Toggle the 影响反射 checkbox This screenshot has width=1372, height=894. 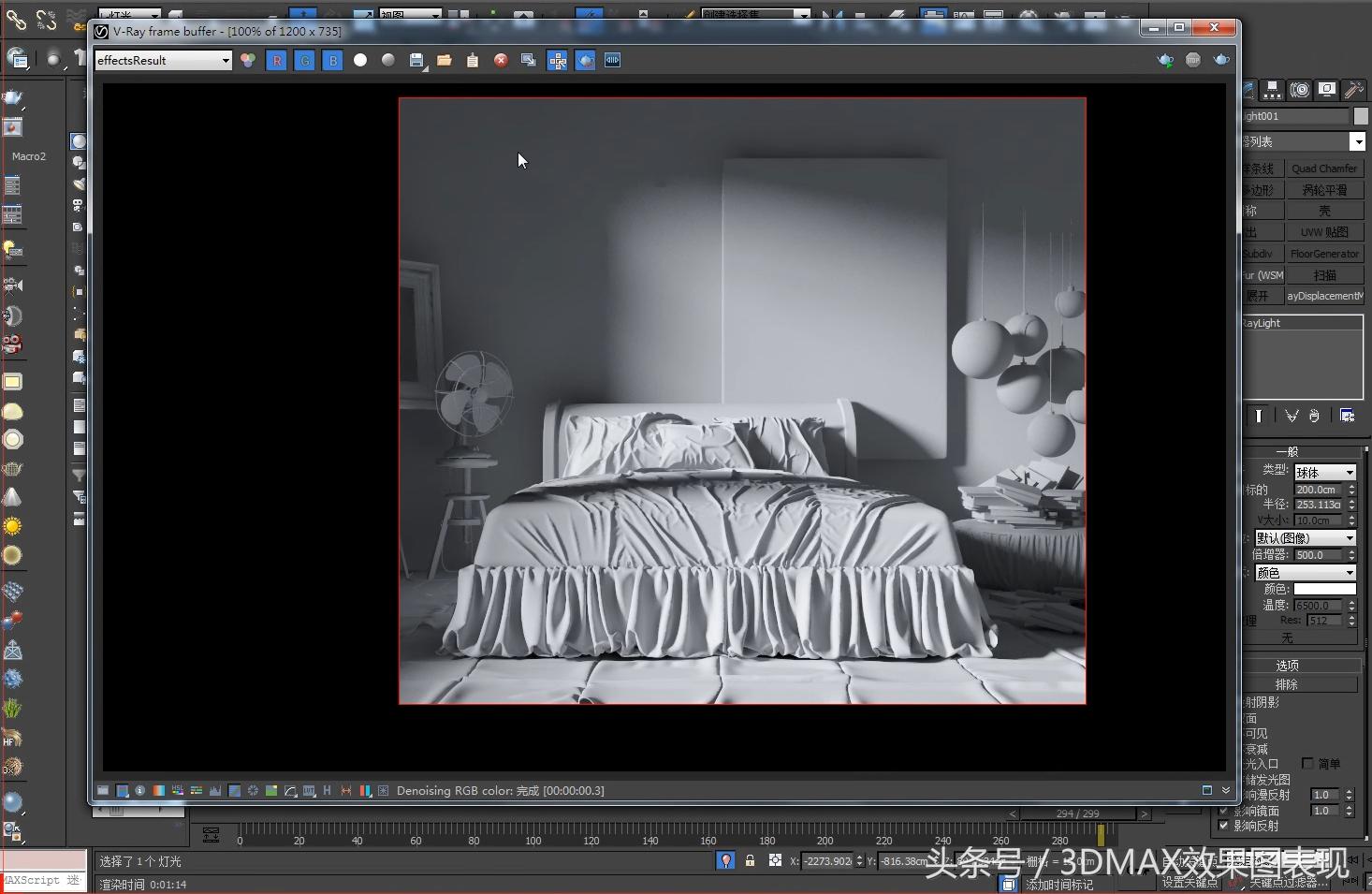point(1223,826)
